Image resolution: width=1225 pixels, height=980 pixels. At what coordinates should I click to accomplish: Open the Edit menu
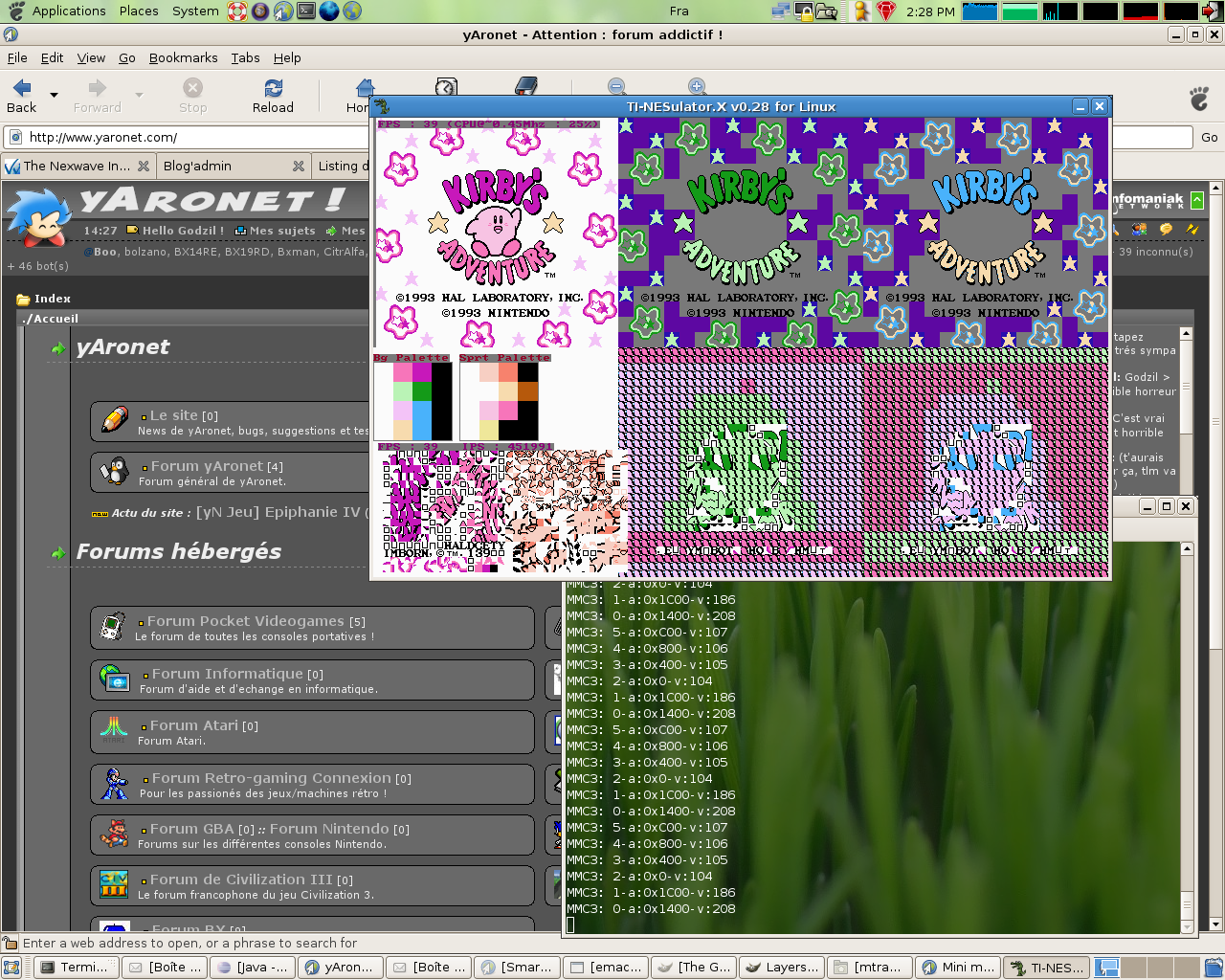(52, 57)
